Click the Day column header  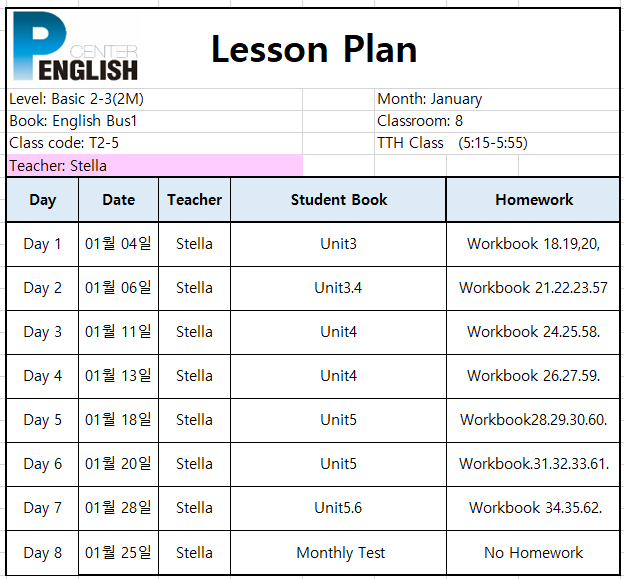pos(43,199)
